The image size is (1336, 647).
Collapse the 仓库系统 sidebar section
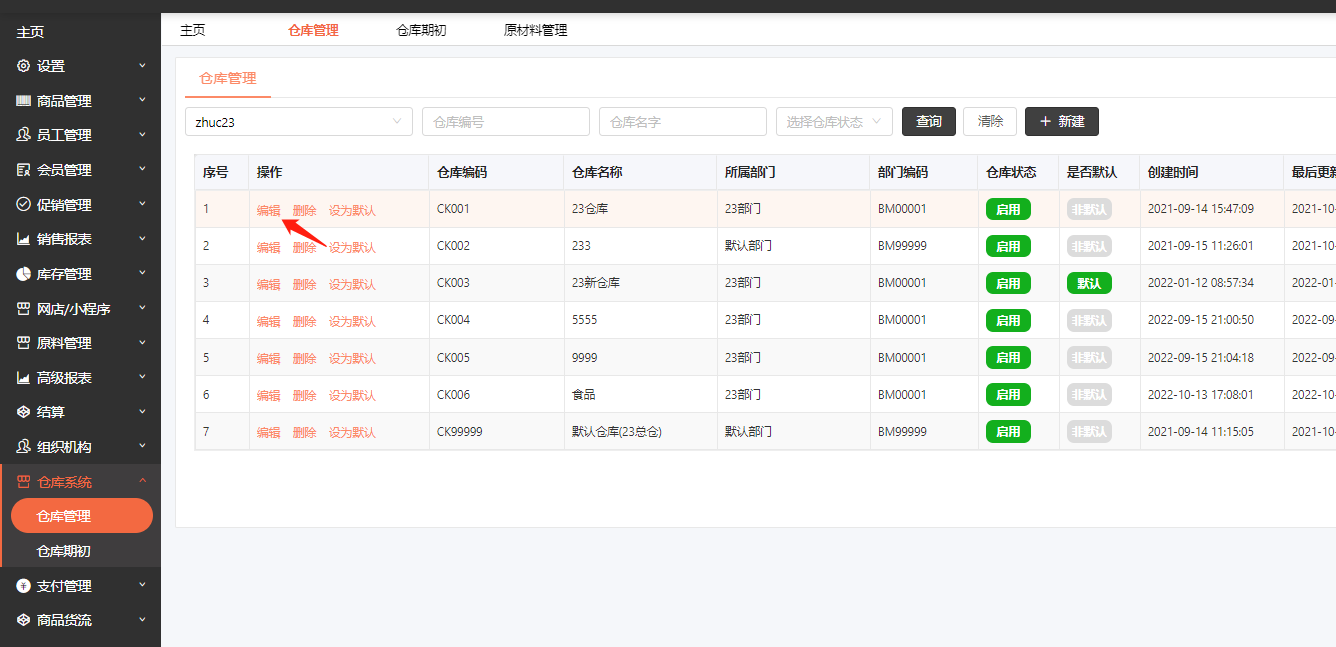click(x=80, y=482)
